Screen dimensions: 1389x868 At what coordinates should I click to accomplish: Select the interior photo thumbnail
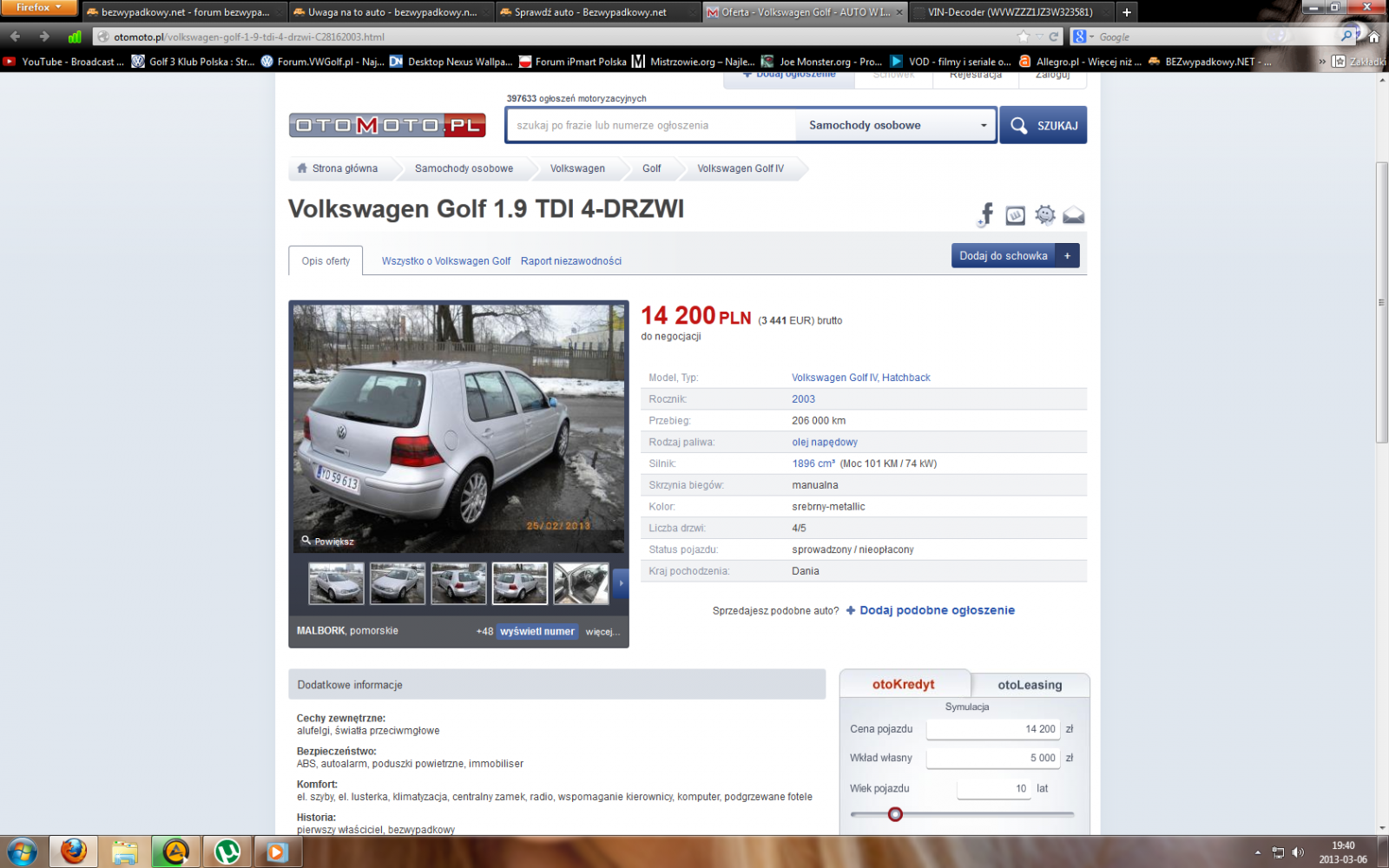click(581, 583)
